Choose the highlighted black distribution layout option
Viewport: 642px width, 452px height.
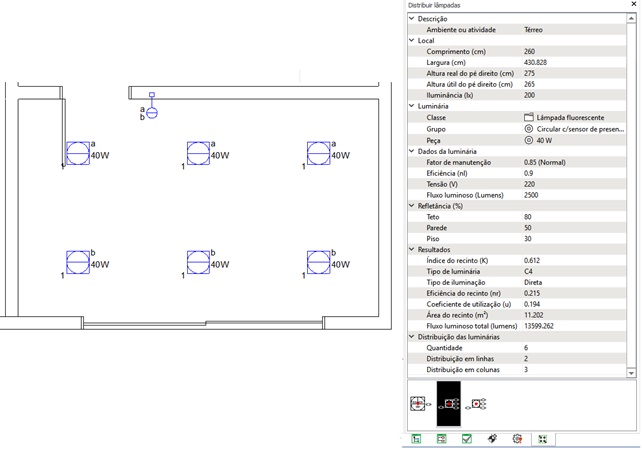coord(449,404)
